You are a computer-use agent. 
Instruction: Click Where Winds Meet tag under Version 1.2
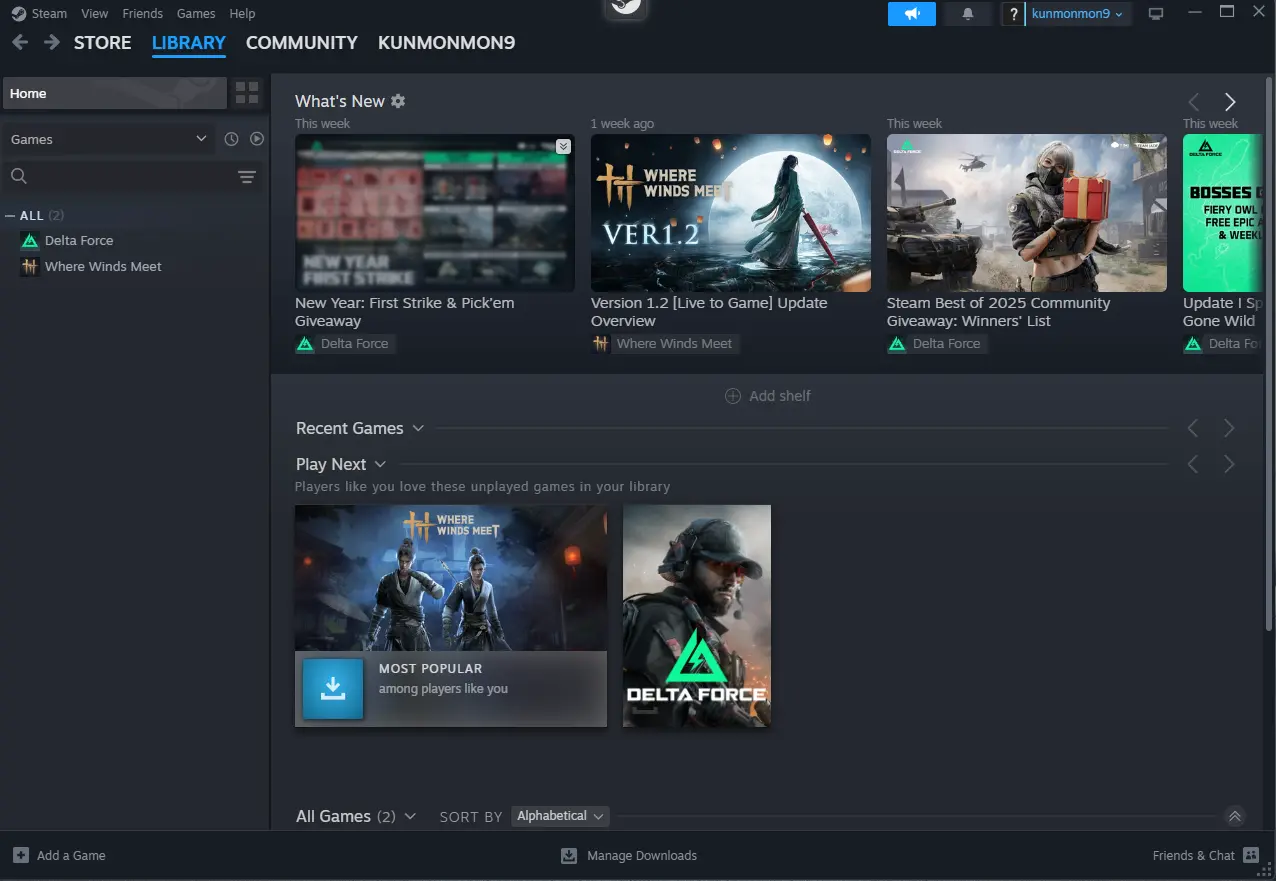(665, 344)
